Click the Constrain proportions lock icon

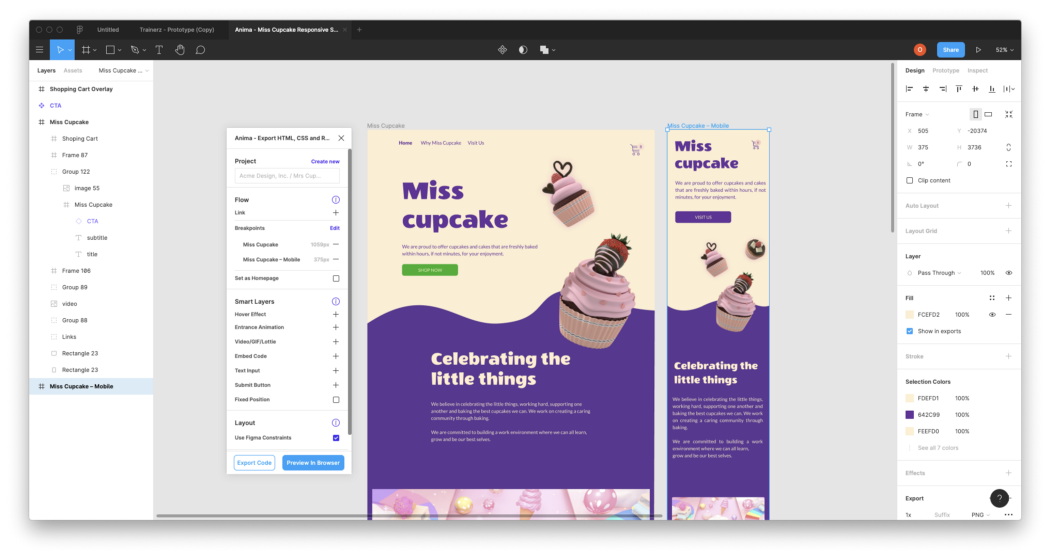(1008, 147)
